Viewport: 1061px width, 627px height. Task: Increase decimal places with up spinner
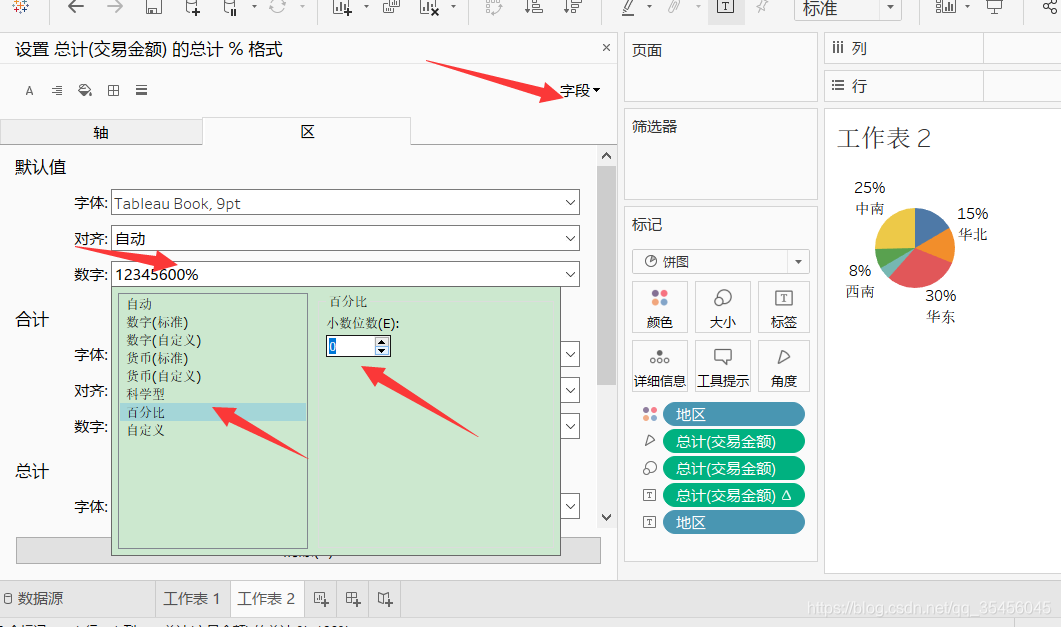382,342
